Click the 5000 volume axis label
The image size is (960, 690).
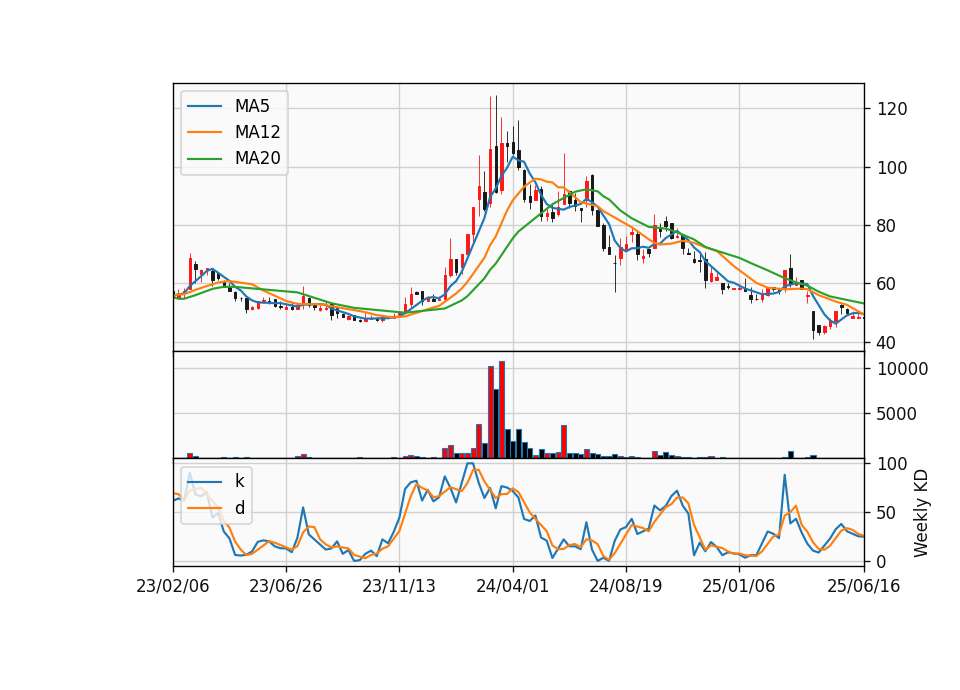897,414
